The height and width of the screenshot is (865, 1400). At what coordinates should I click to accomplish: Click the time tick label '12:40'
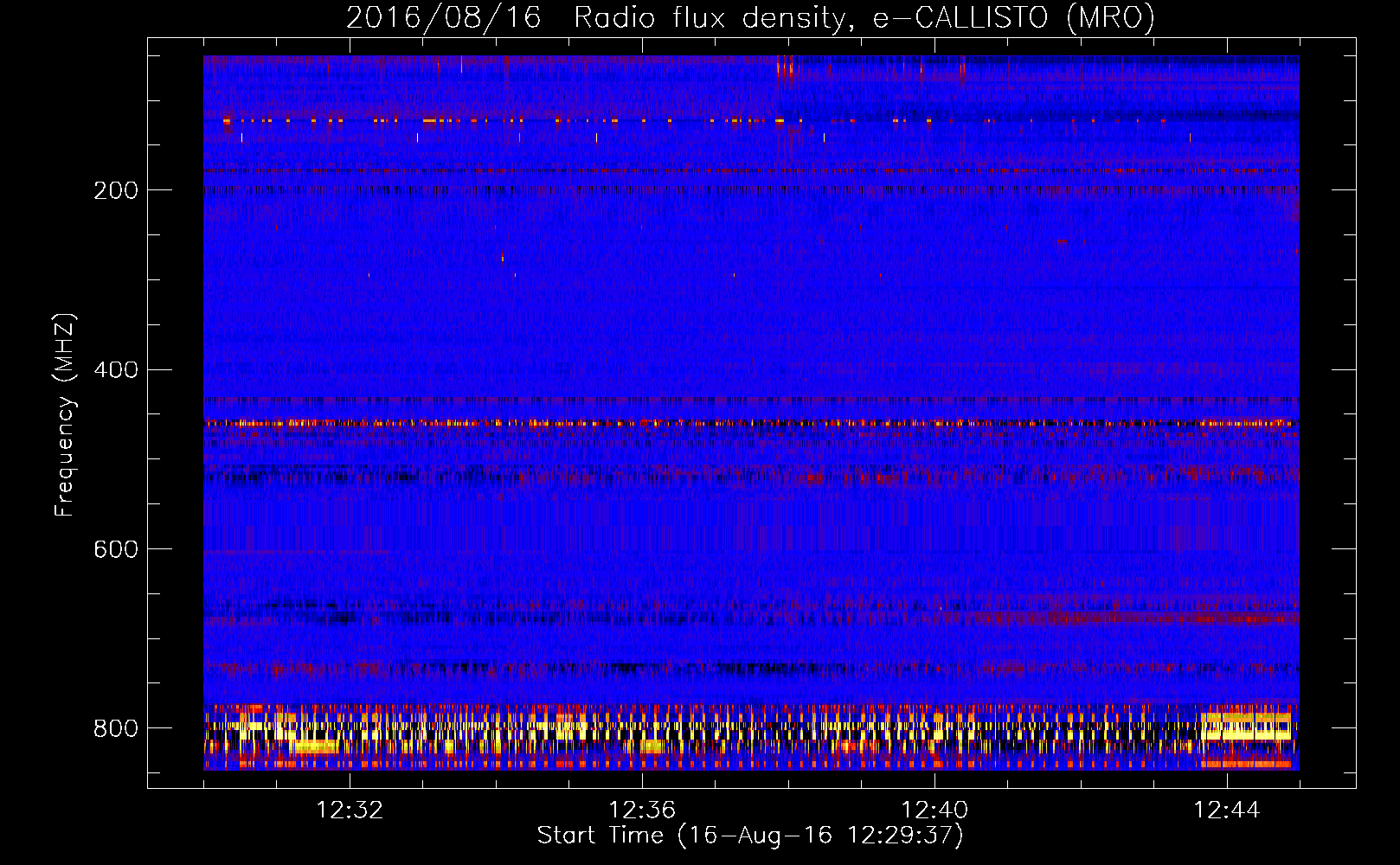pyautogui.click(x=934, y=811)
